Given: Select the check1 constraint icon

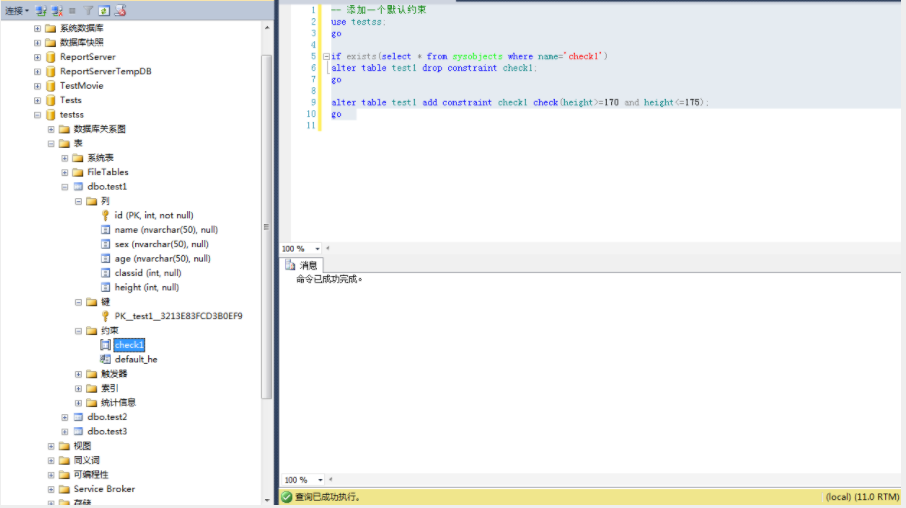Looking at the screenshot, I should [x=105, y=345].
